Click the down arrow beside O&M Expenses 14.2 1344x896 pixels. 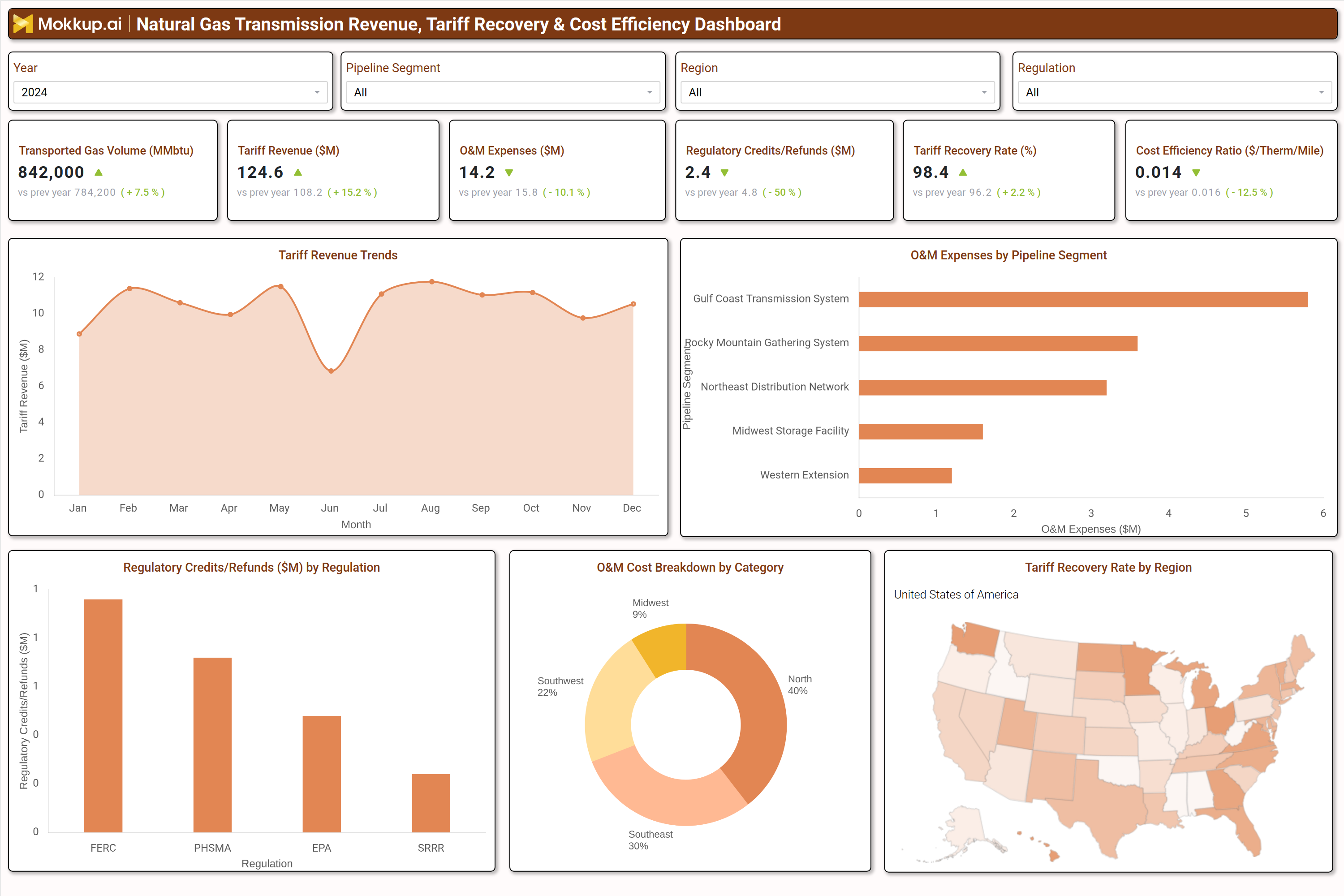(509, 172)
